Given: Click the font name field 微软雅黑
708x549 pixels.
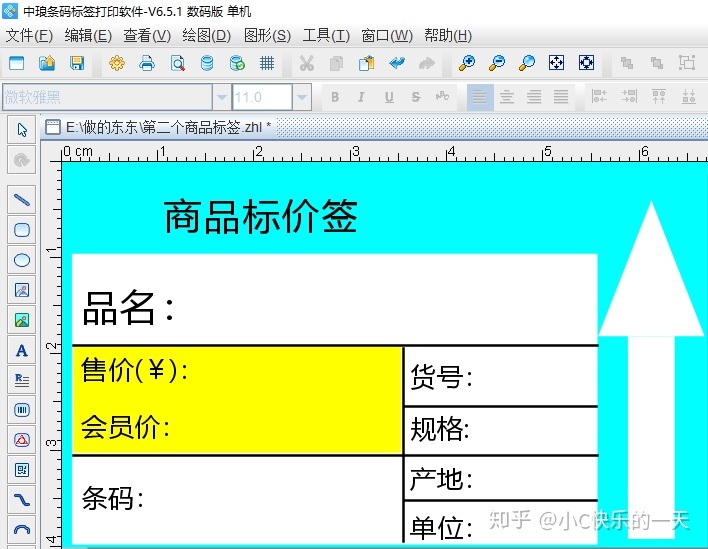Looking at the screenshot, I should [107, 97].
